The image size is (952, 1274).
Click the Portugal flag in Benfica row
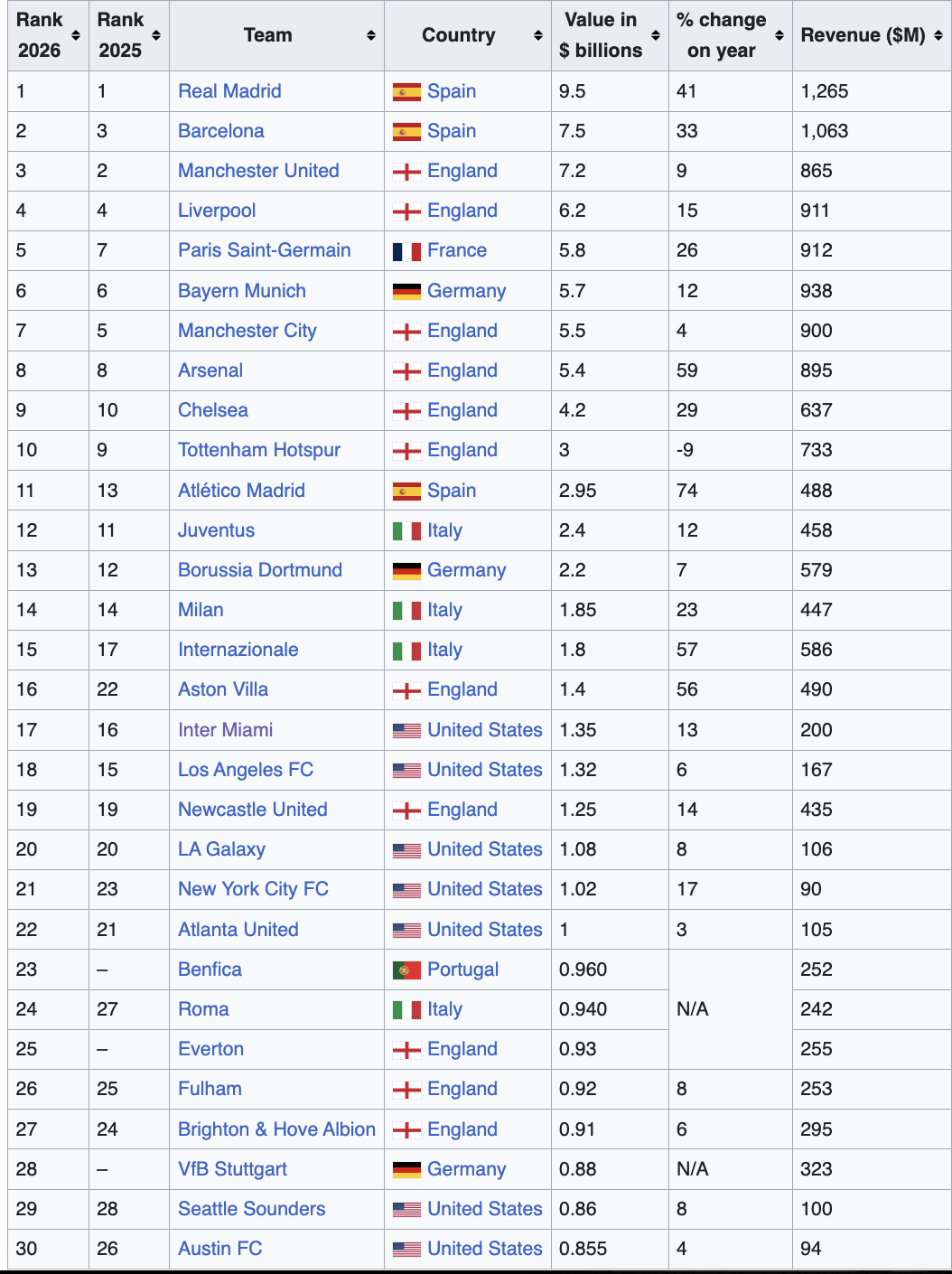[x=406, y=970]
